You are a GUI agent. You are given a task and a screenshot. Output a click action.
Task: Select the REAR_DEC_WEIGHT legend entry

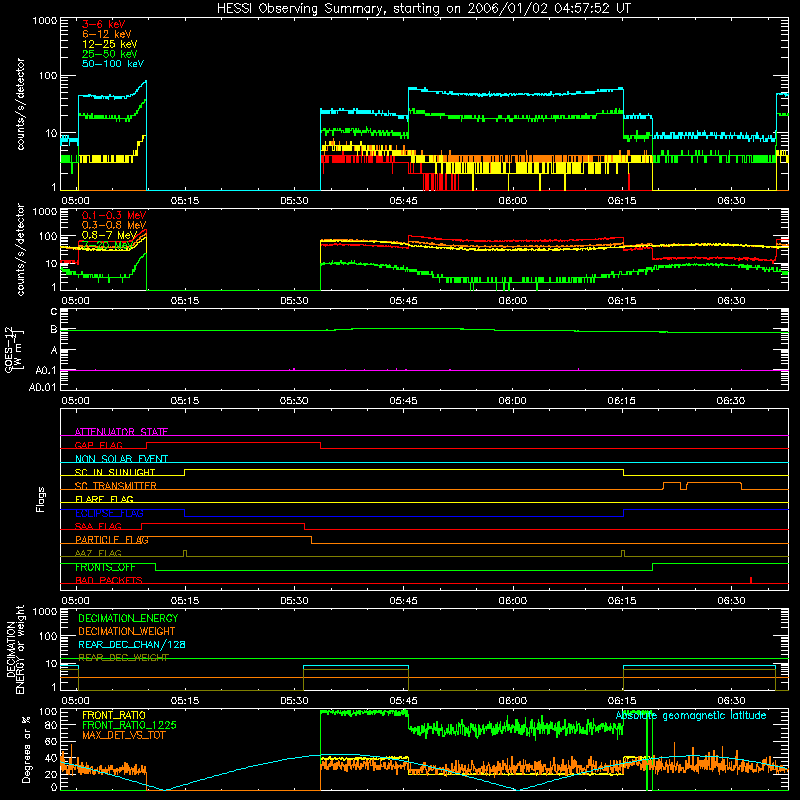pos(123,658)
